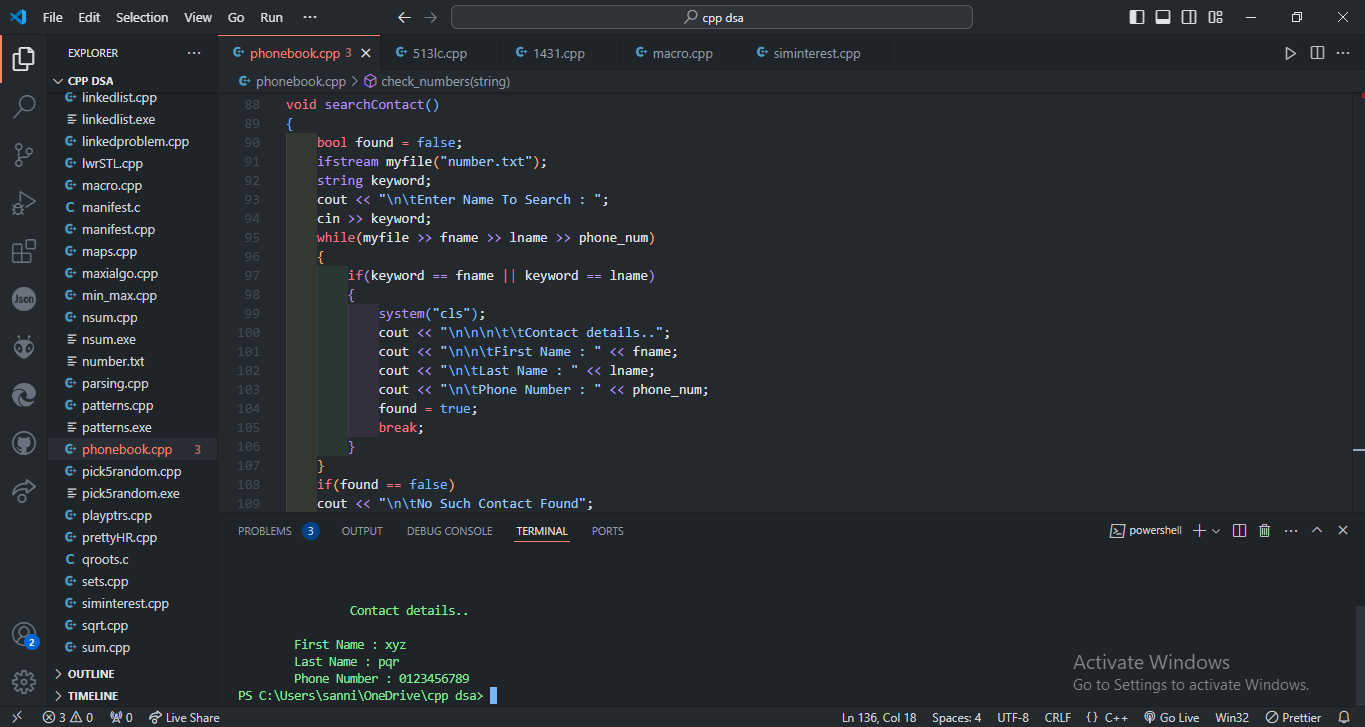The width and height of the screenshot is (1365, 727).
Task: Open the Explorer view in activity bar
Action: click(23, 59)
